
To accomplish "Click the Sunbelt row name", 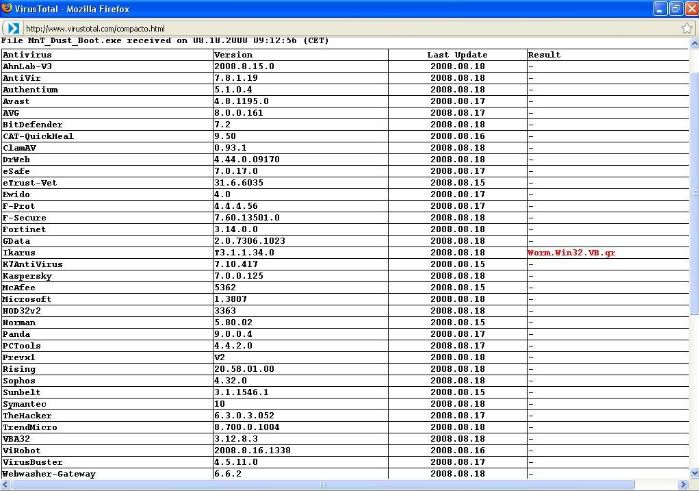I will 21,392.
